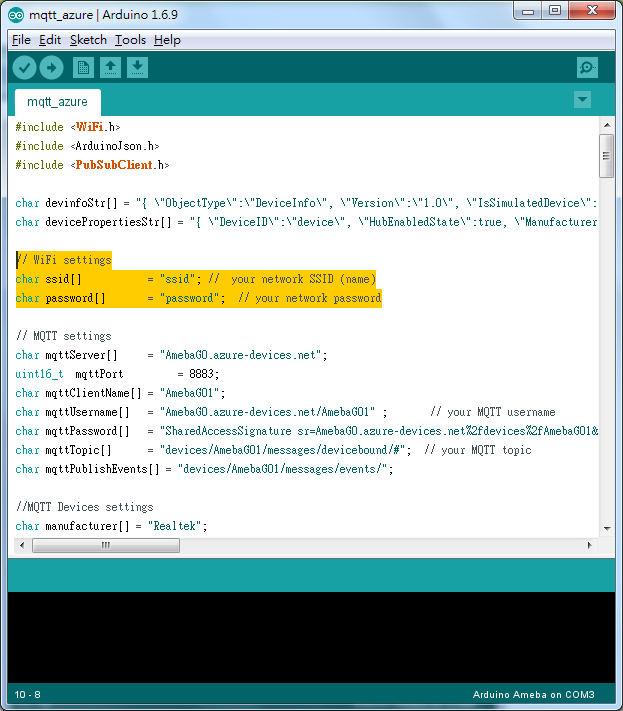Click the '10 - 8' line indicator
The width and height of the screenshot is (623, 711).
tap(28, 695)
